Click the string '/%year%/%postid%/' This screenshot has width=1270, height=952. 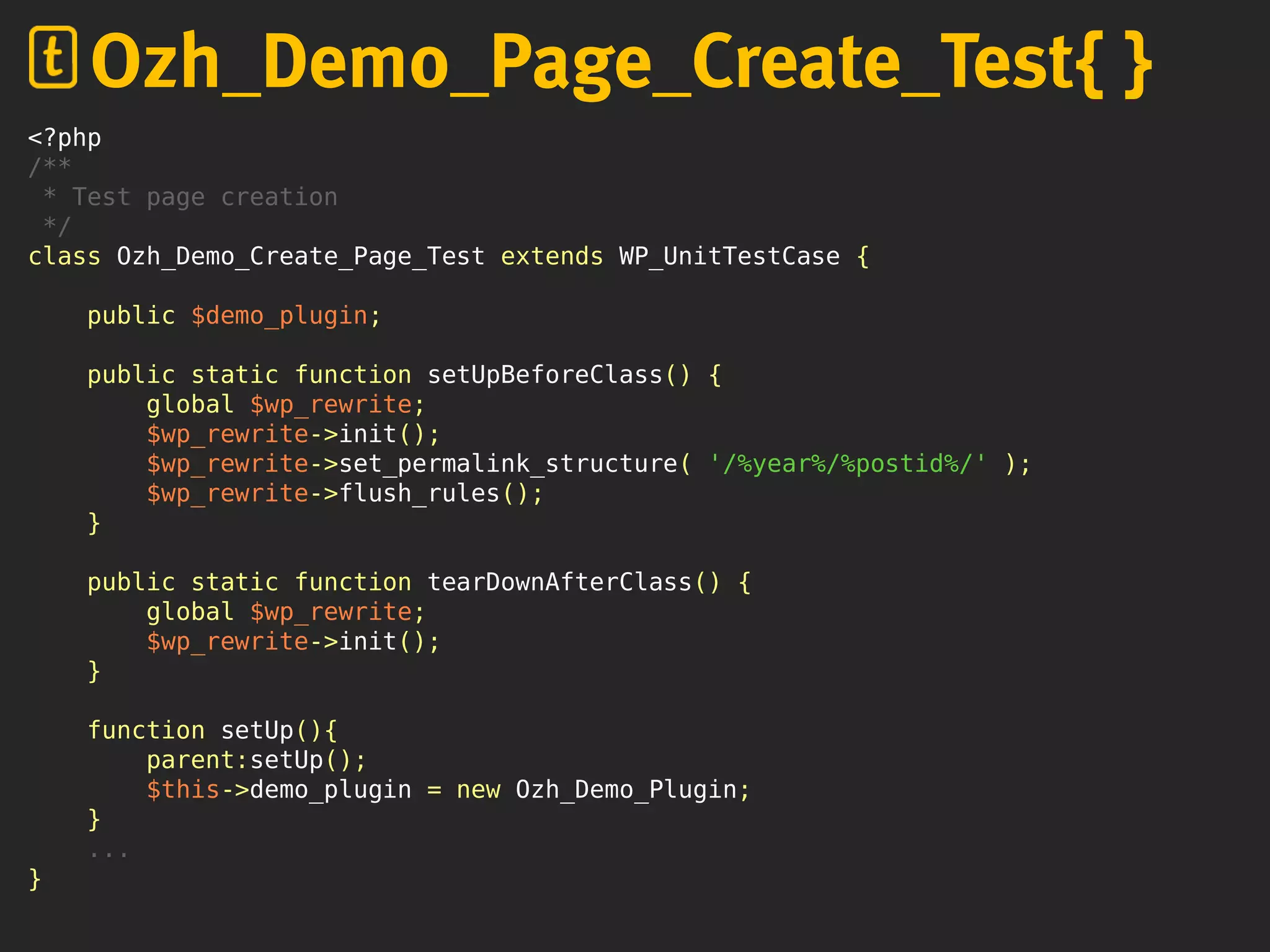[x=847, y=464]
